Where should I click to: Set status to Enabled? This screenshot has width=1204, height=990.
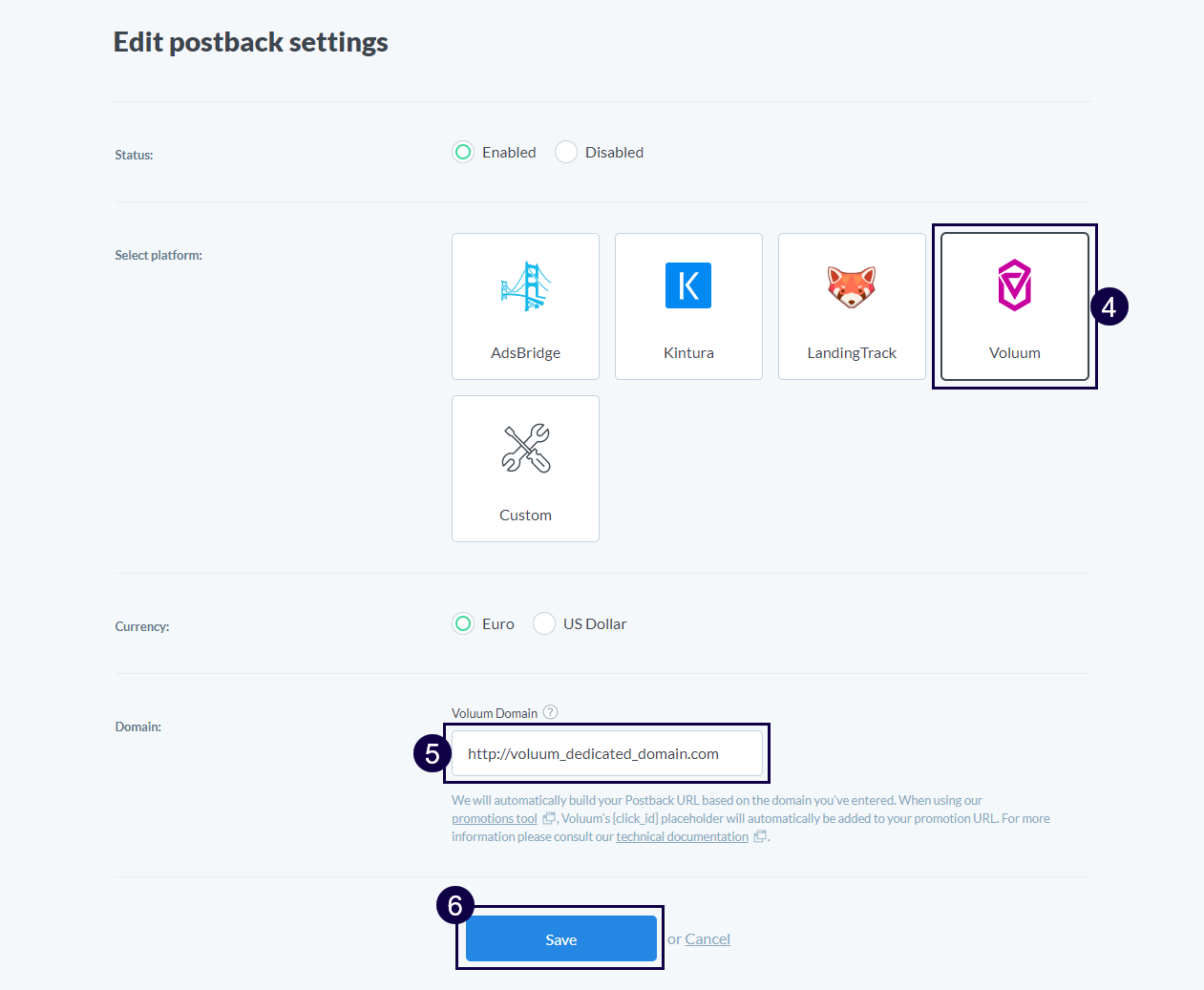[x=463, y=152]
